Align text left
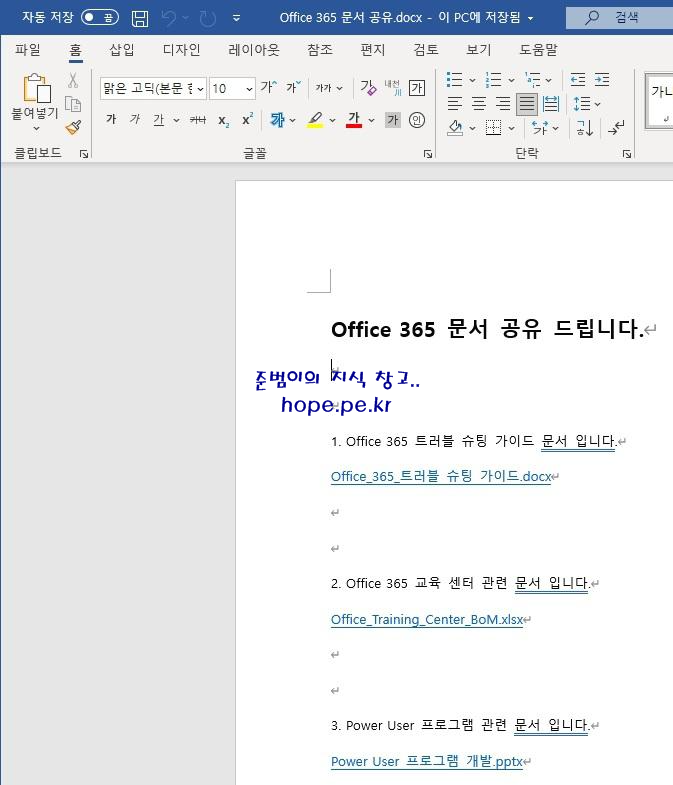Viewport: 673px width, 785px height. pyautogui.click(x=455, y=104)
